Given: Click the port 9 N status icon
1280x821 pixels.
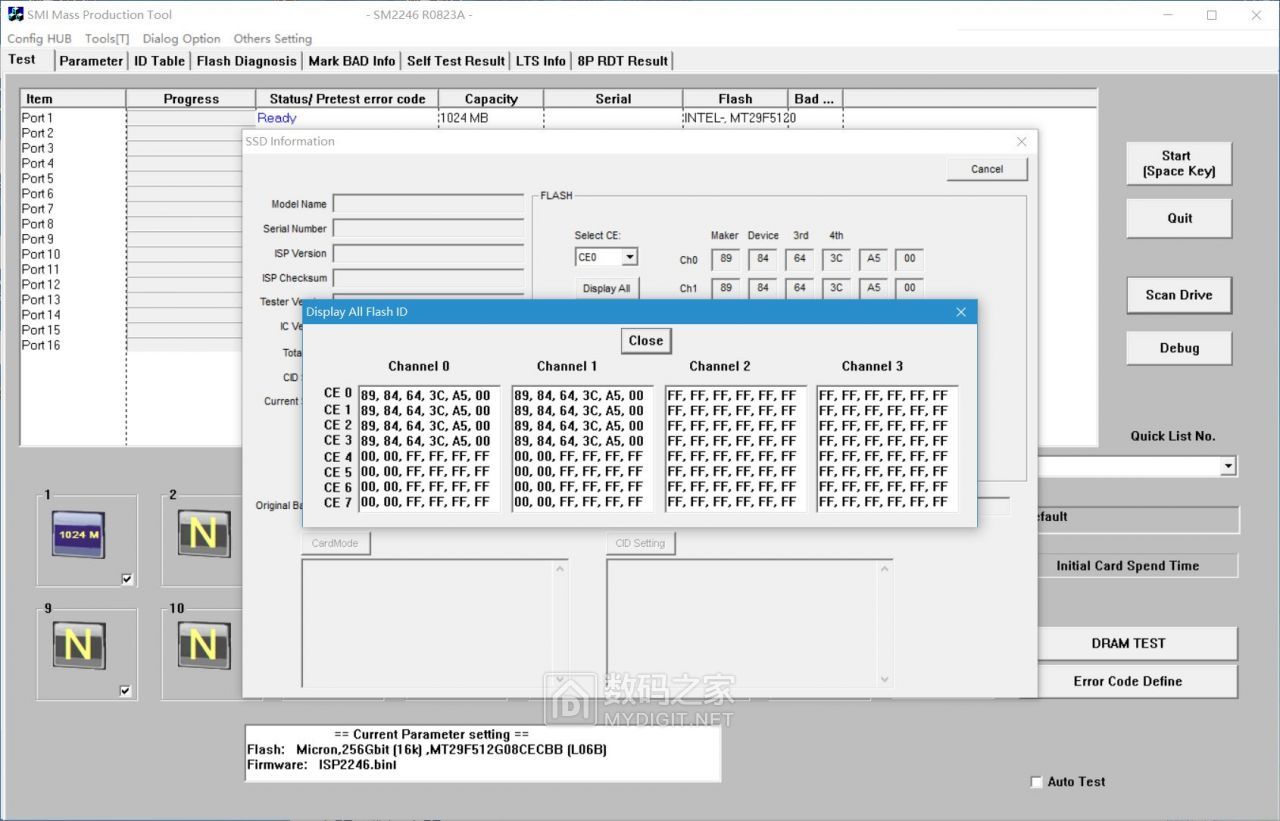Looking at the screenshot, I should (78, 645).
